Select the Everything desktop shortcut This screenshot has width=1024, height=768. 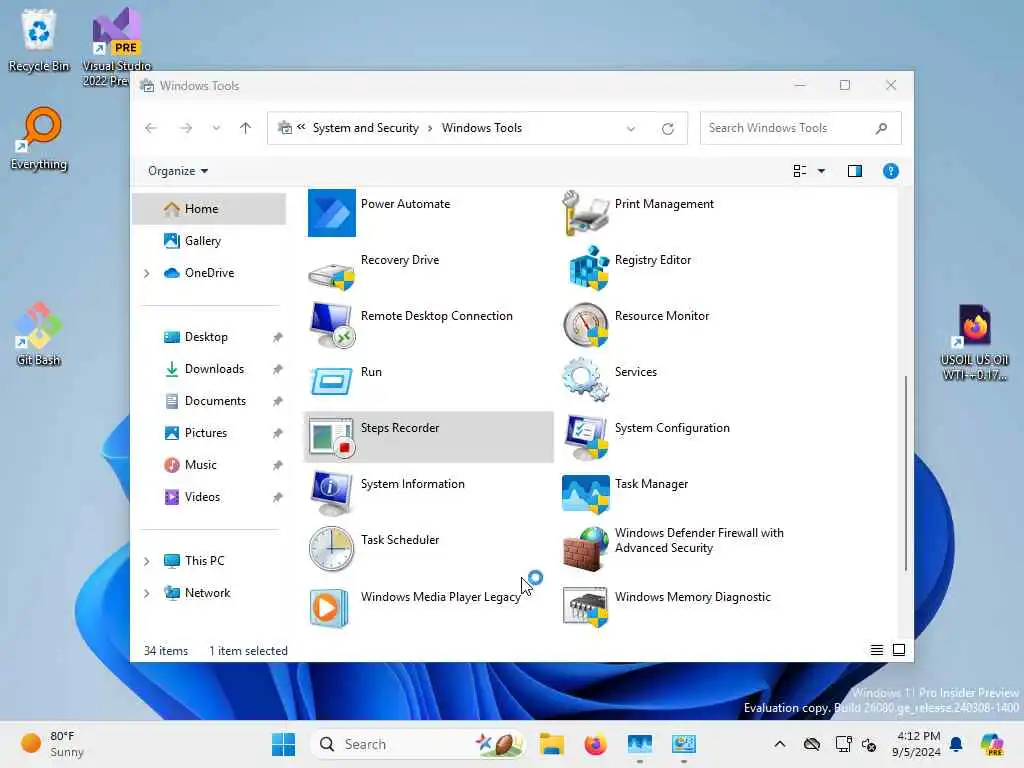39,139
